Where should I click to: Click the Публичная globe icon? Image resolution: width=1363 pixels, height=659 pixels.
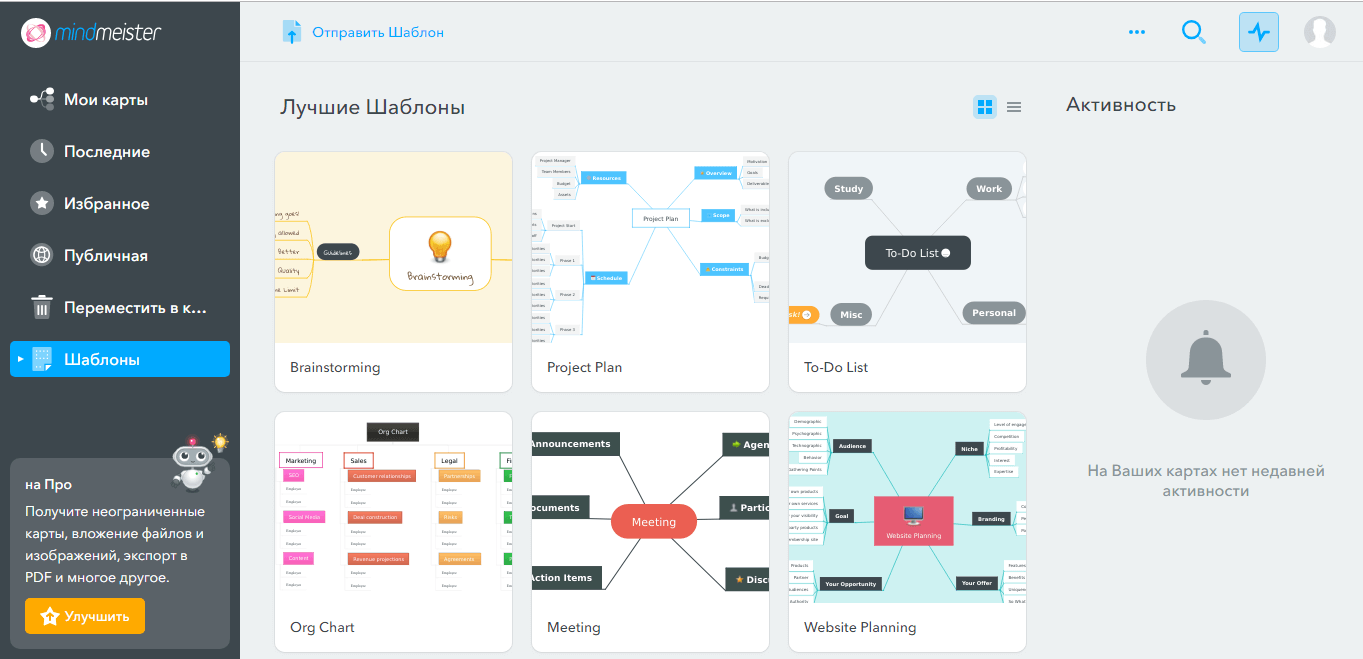pos(42,256)
